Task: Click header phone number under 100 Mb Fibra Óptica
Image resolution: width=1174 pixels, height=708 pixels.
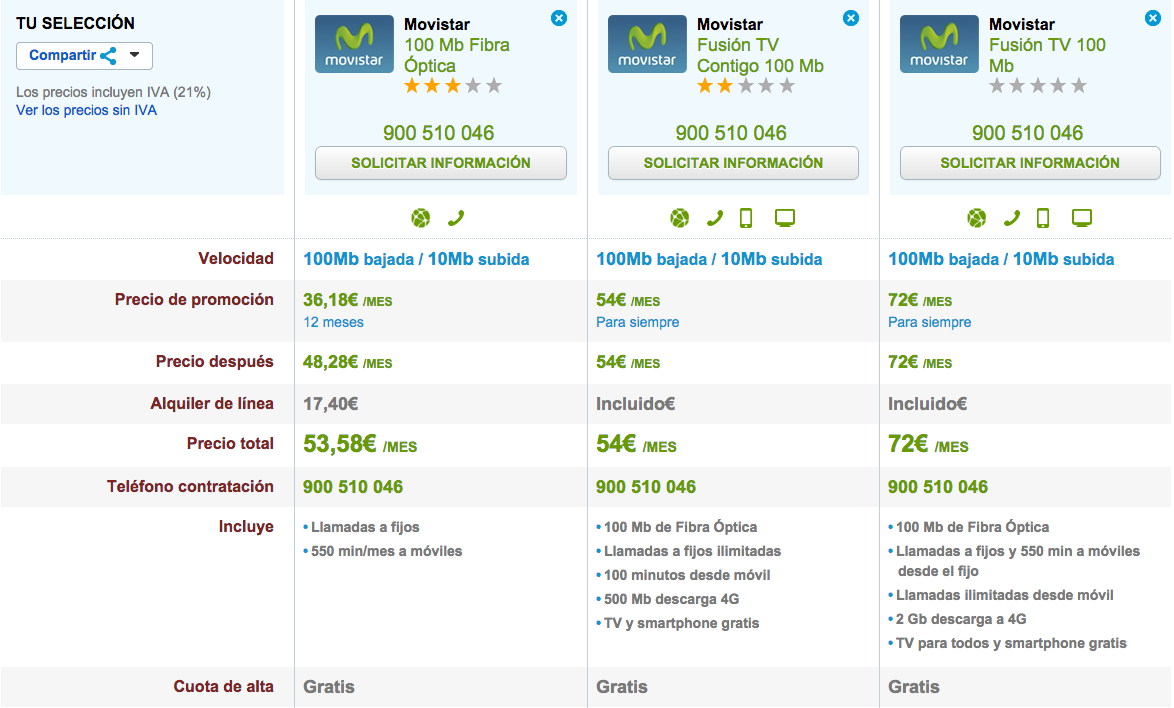Action: point(439,132)
